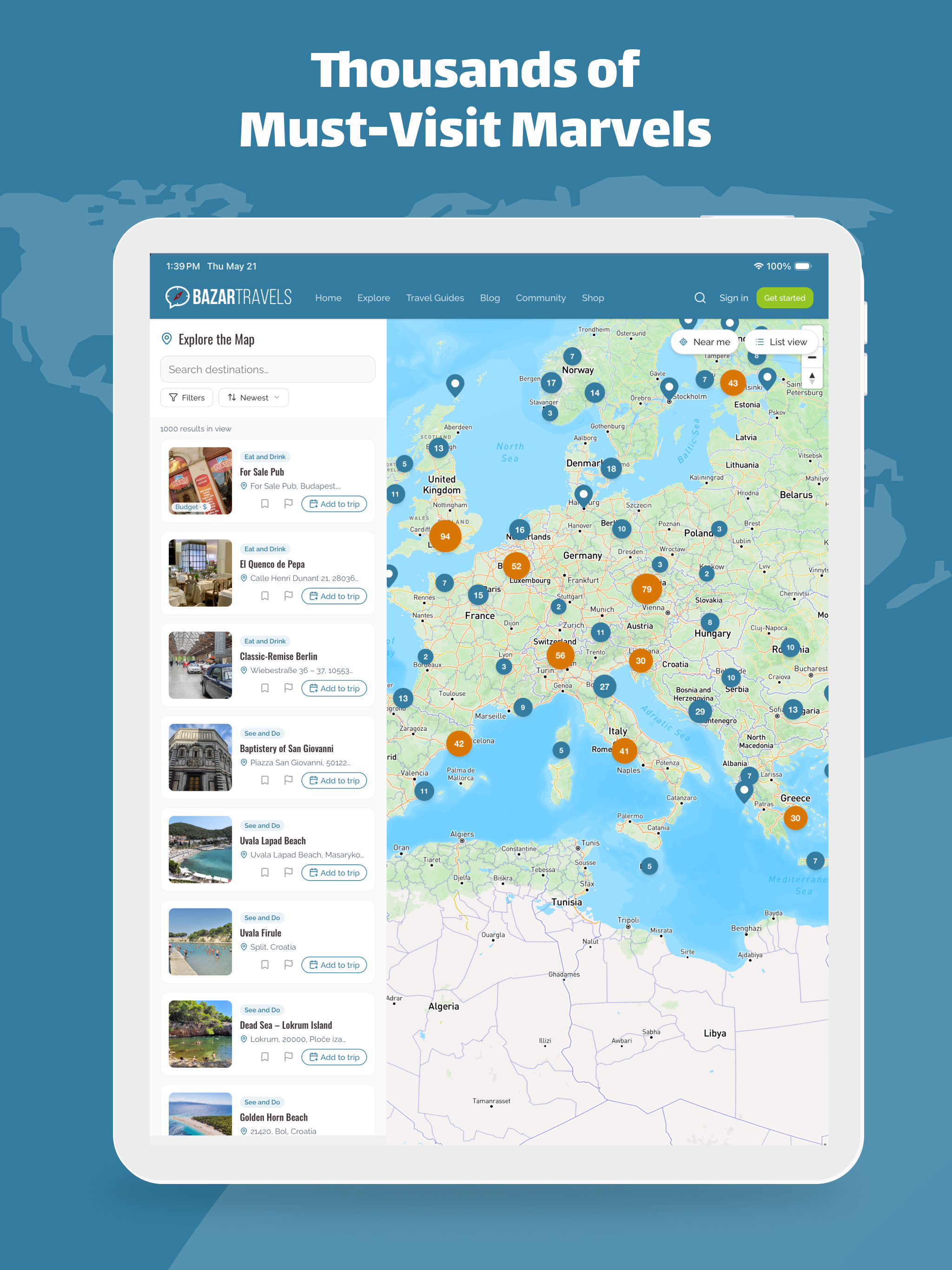
Task: Click the Get started button
Action: (x=784, y=298)
